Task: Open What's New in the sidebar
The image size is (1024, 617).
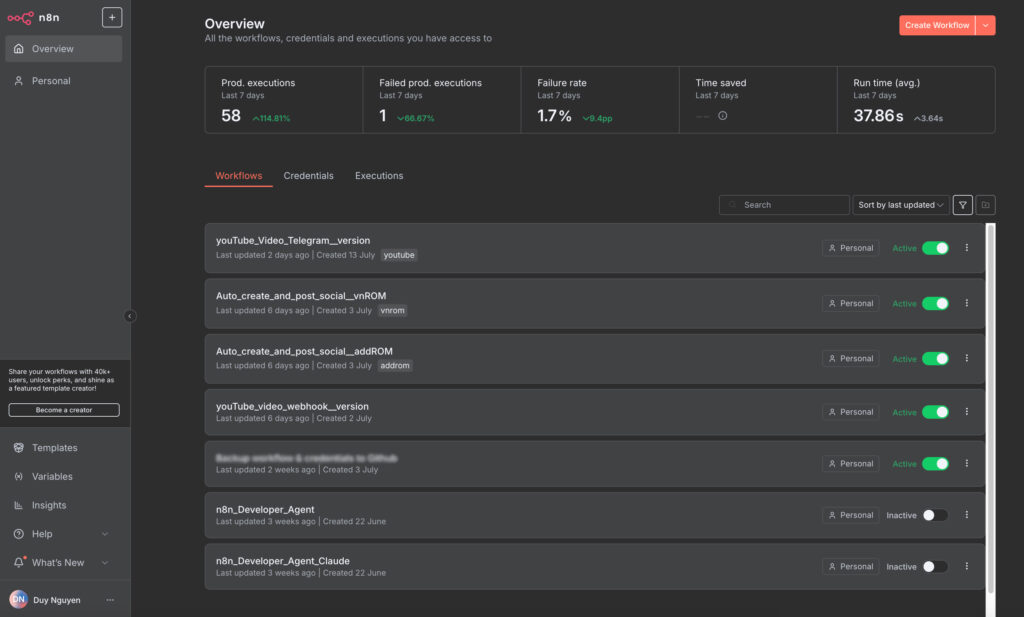Action: [x=63, y=563]
